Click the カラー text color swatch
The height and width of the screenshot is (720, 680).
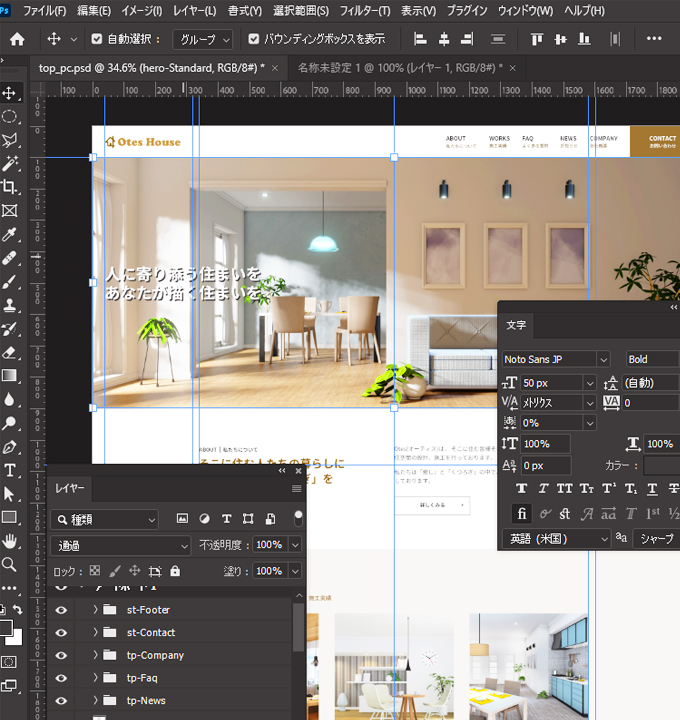(x=661, y=466)
